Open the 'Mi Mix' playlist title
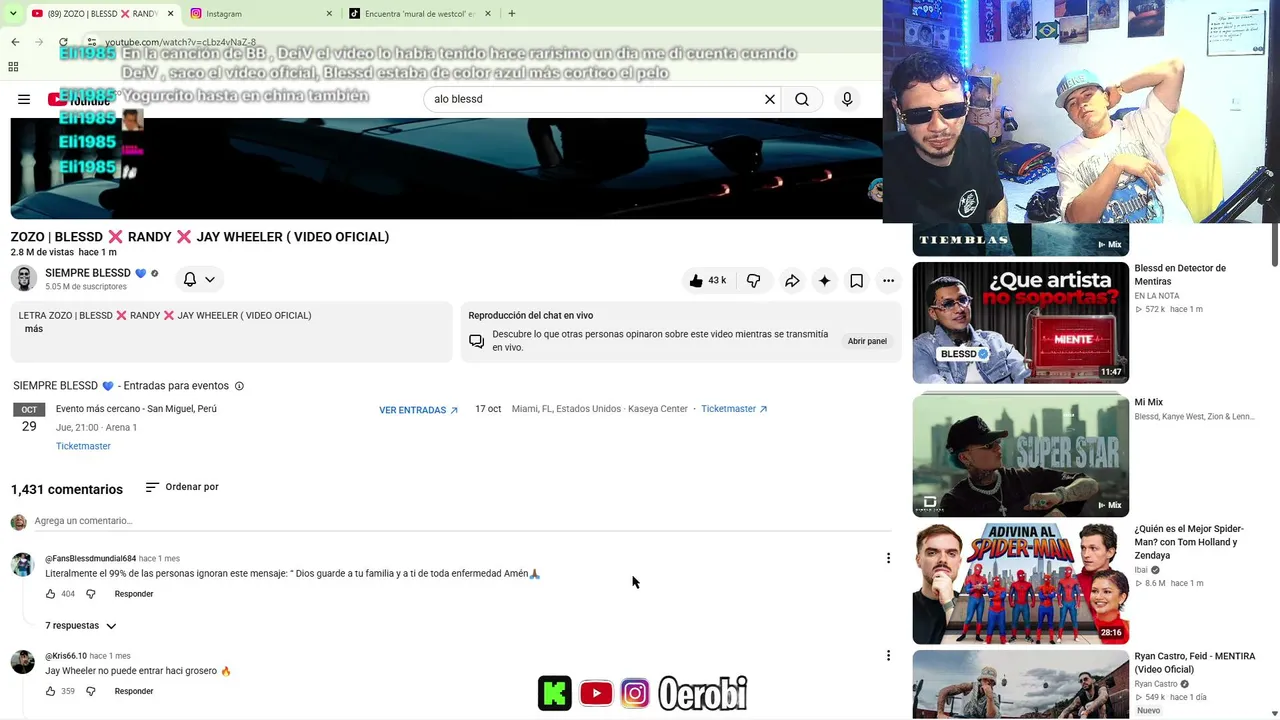This screenshot has width=1280, height=720. pyautogui.click(x=1149, y=402)
